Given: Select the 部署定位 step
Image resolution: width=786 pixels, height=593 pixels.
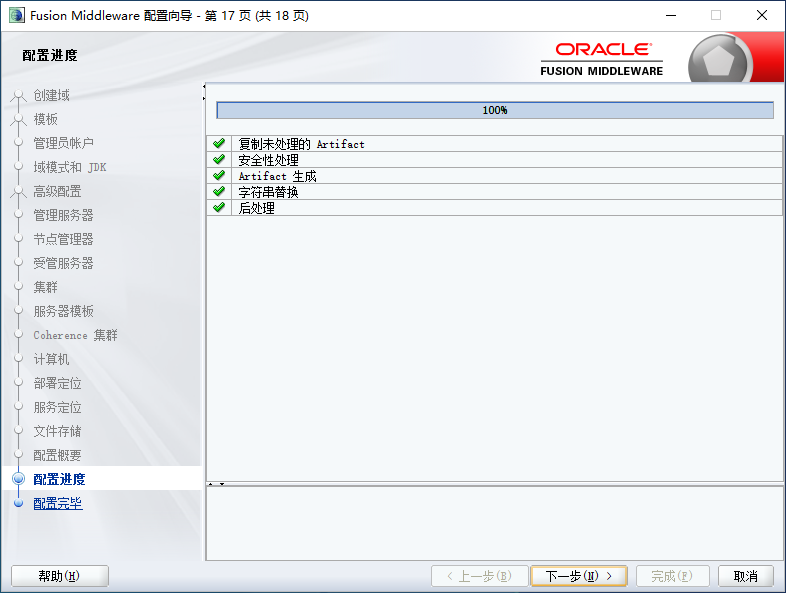Looking at the screenshot, I should [x=57, y=383].
